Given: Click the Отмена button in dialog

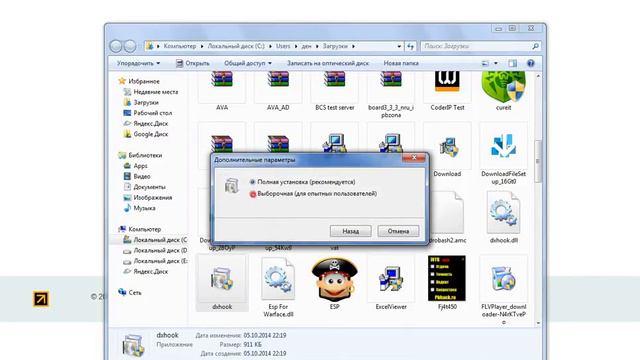Looking at the screenshot, I should [x=398, y=231].
